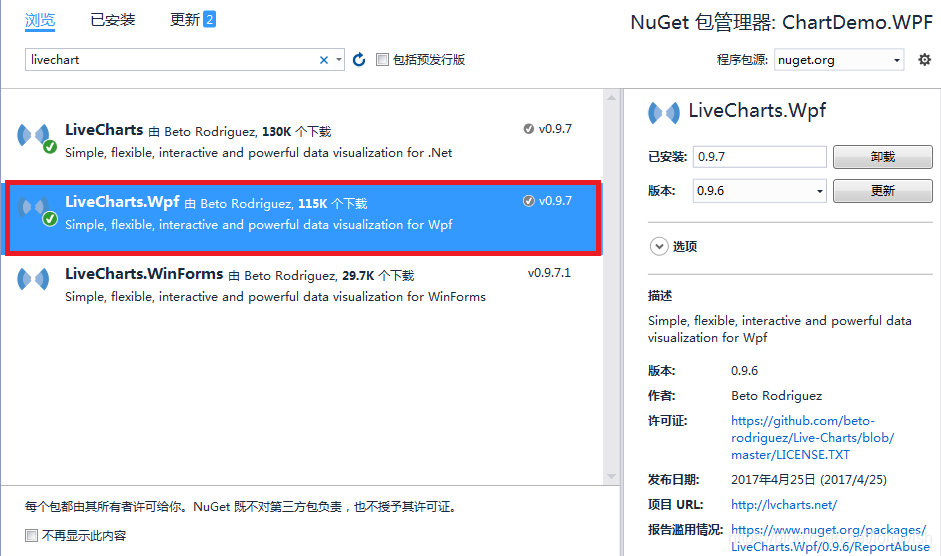The image size is (941, 556).
Task: Click the v0.9.7.1 version text of WinForms
Action: [x=549, y=273]
